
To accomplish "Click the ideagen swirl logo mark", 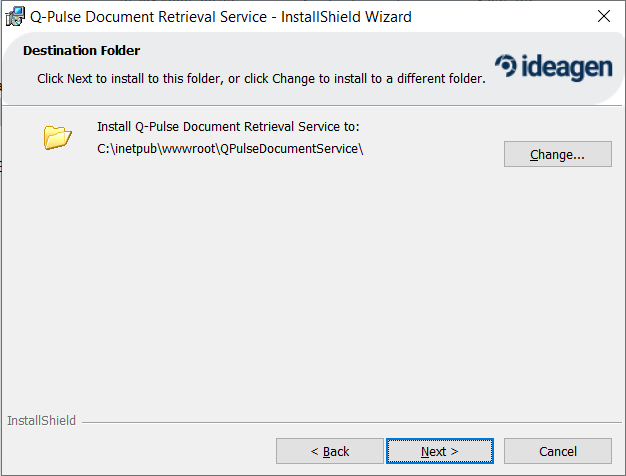I will 506,65.
